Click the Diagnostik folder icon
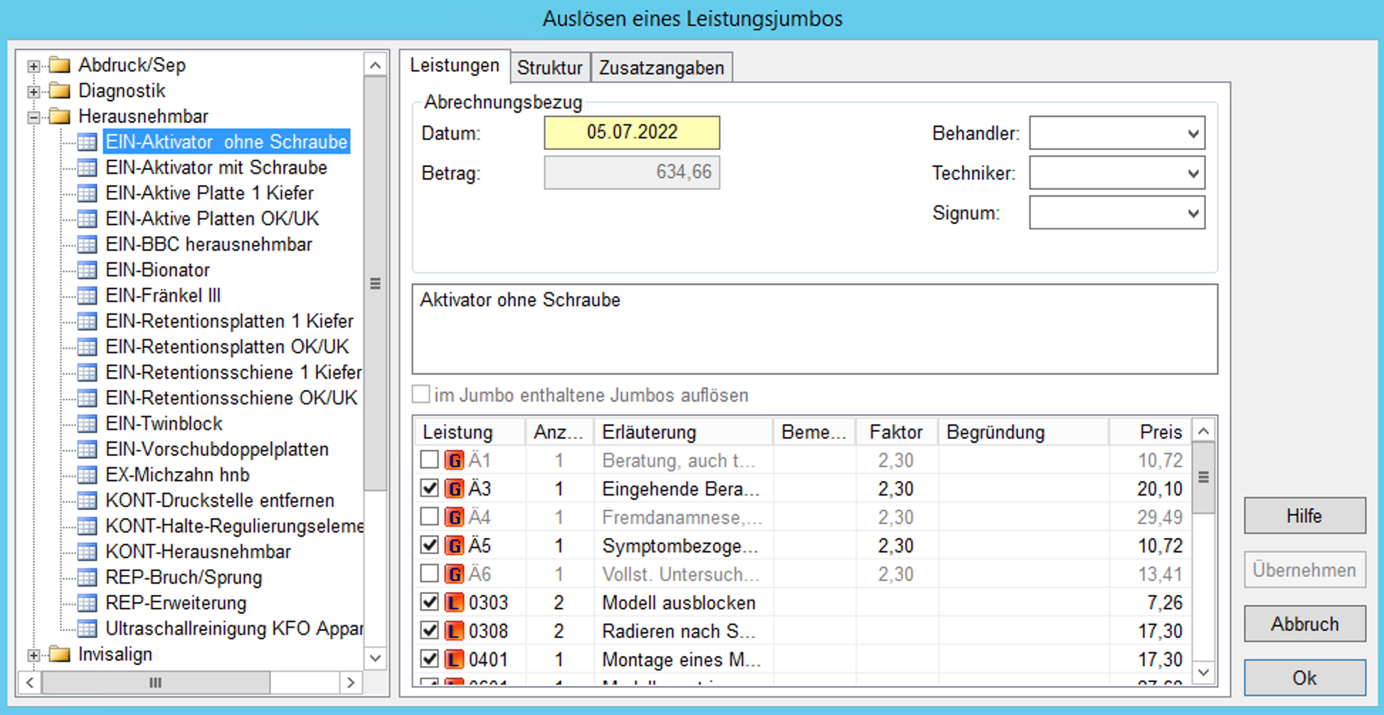 point(61,91)
